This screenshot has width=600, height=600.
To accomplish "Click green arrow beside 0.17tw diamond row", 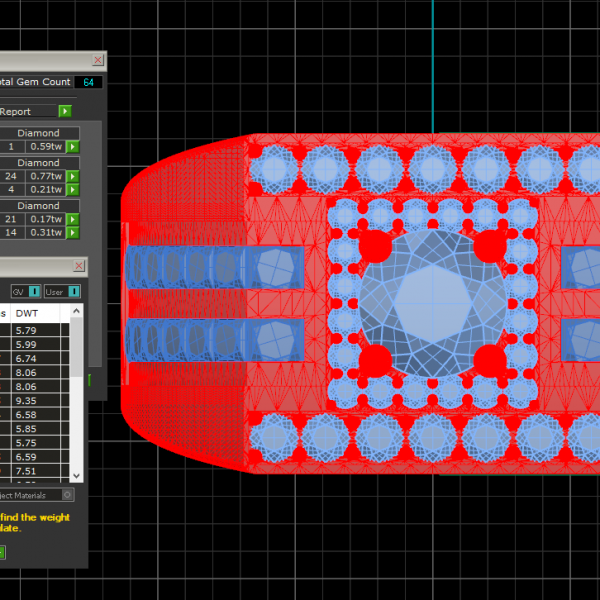I will pos(72,219).
